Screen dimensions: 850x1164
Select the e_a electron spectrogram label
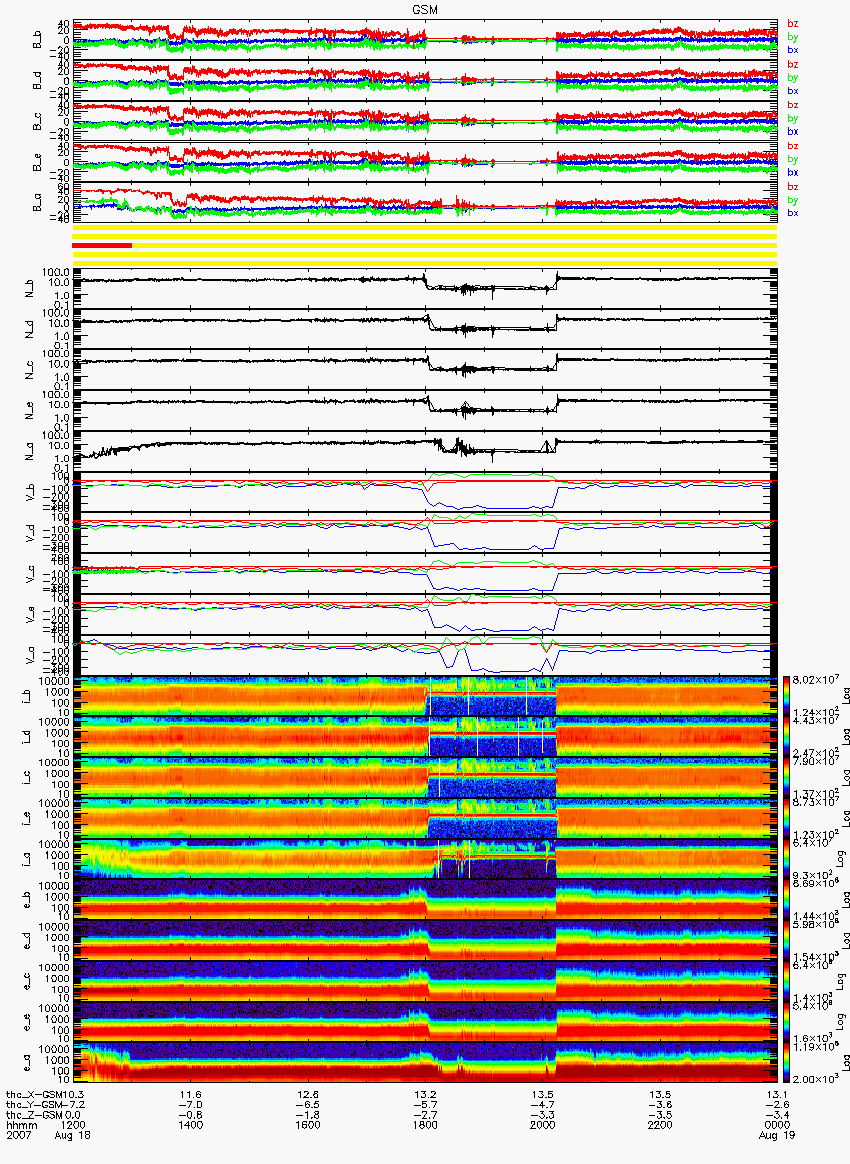27,1063
